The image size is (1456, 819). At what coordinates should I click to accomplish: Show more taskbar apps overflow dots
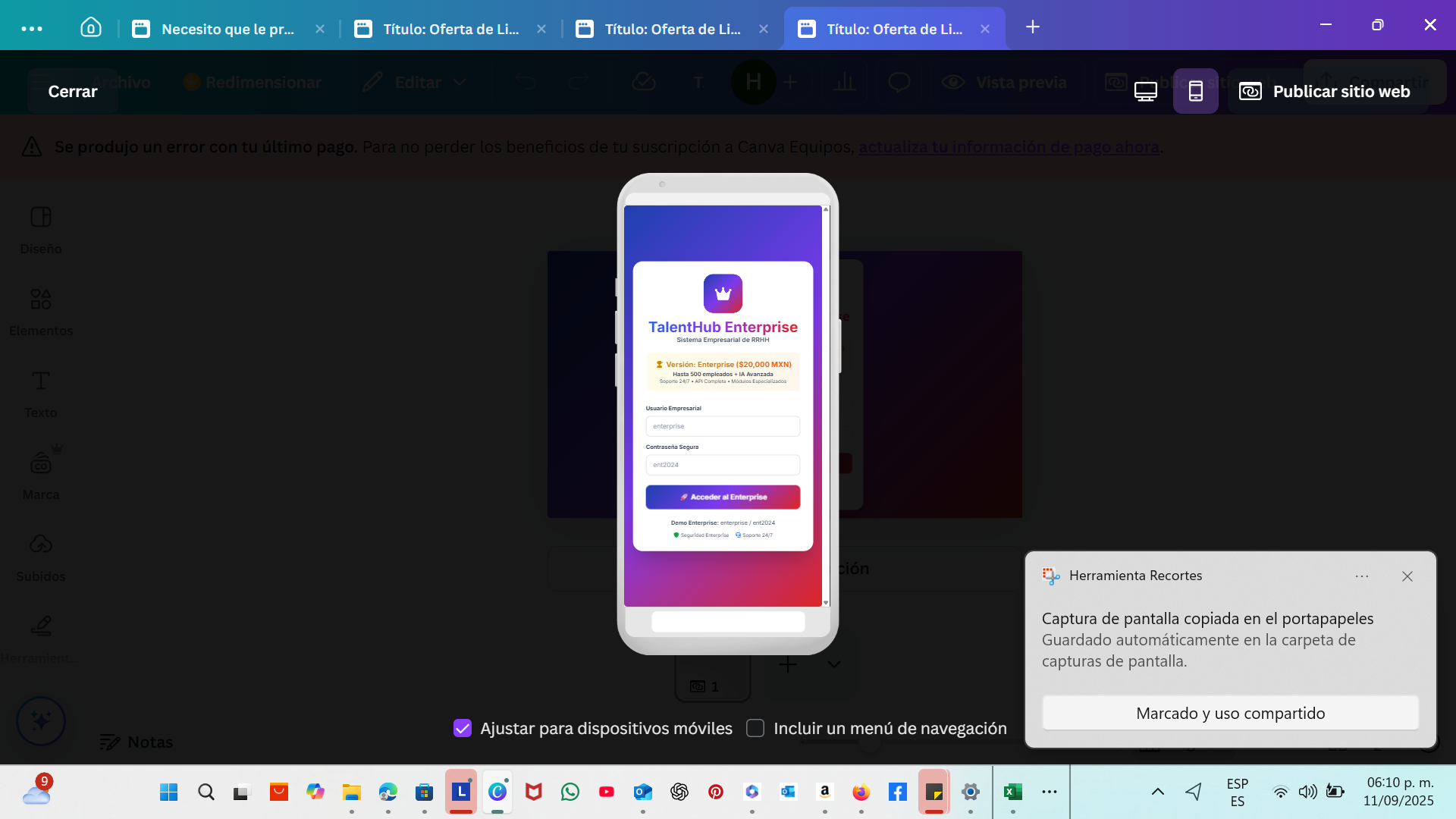tap(1049, 792)
